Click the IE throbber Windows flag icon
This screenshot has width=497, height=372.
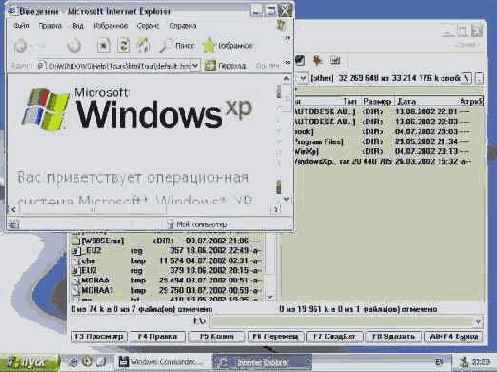coord(282,25)
